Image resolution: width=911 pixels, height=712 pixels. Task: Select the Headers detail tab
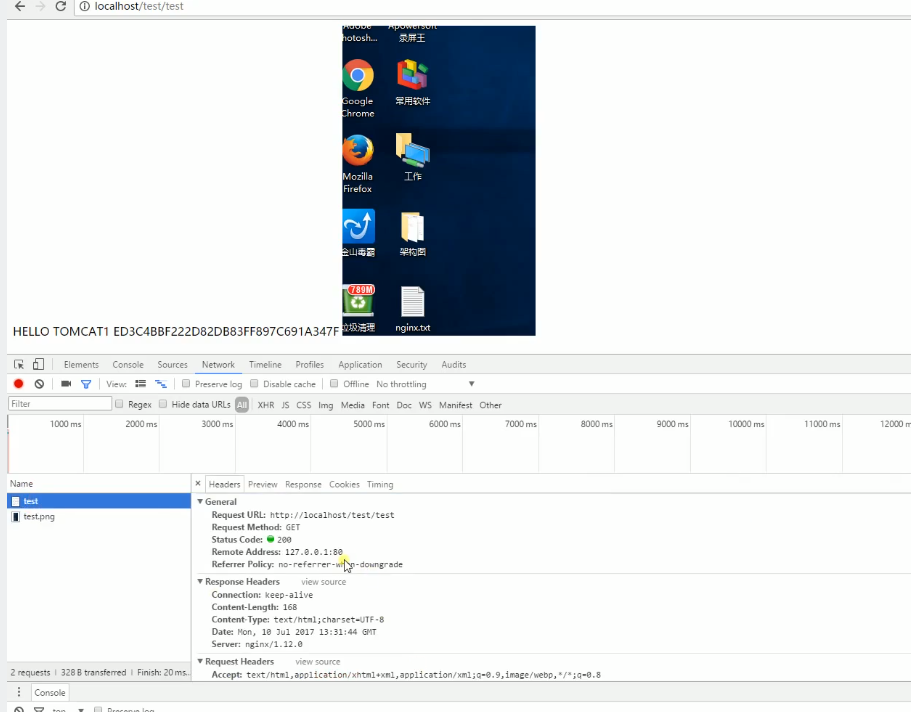[224, 484]
